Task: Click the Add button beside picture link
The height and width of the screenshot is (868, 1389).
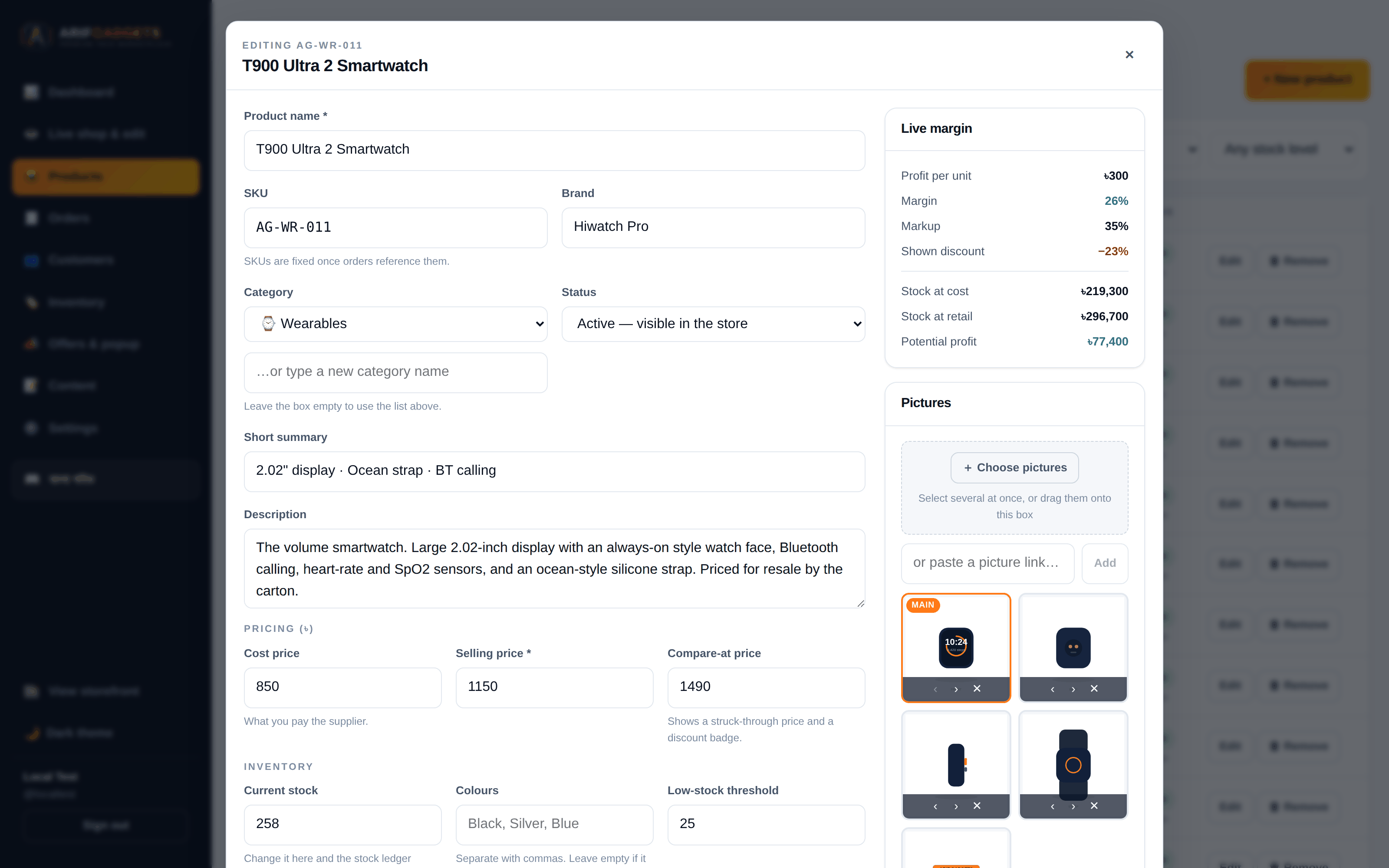Action: (1105, 563)
